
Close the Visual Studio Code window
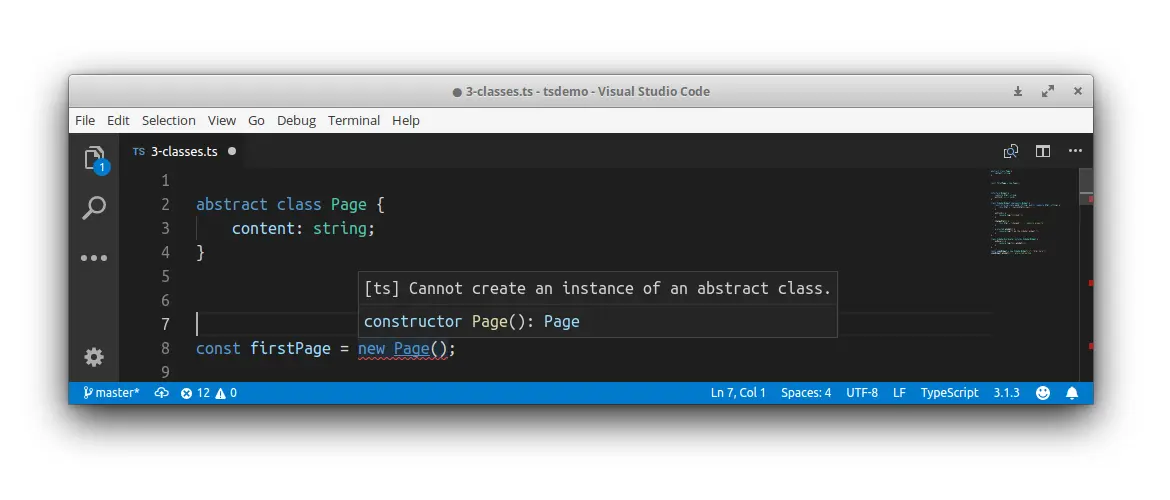pos(1077,91)
